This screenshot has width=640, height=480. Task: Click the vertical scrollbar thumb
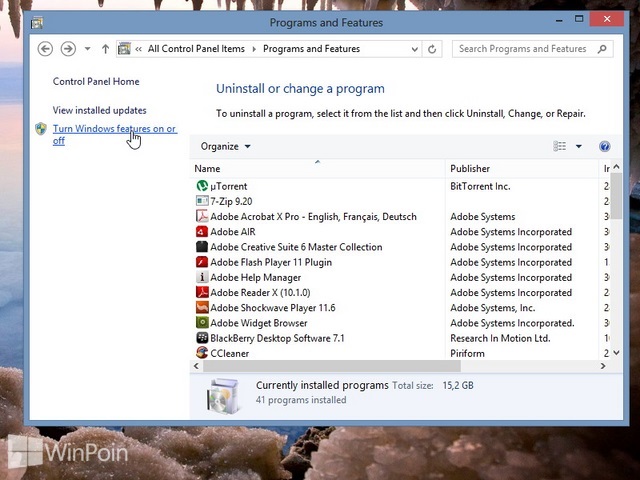pos(616,196)
